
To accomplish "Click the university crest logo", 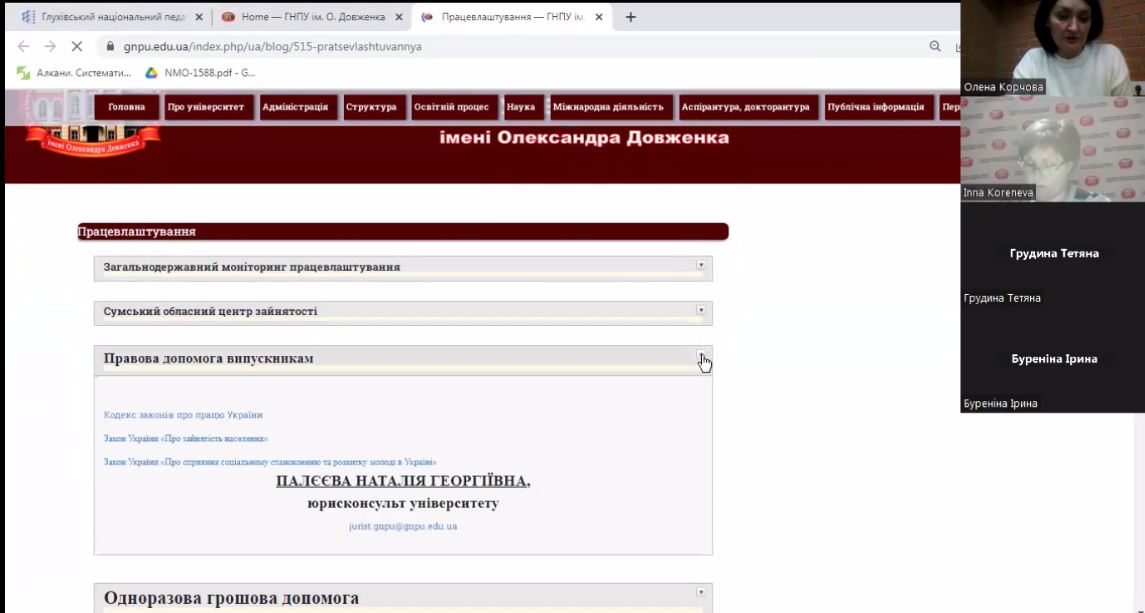I will click(x=93, y=123).
